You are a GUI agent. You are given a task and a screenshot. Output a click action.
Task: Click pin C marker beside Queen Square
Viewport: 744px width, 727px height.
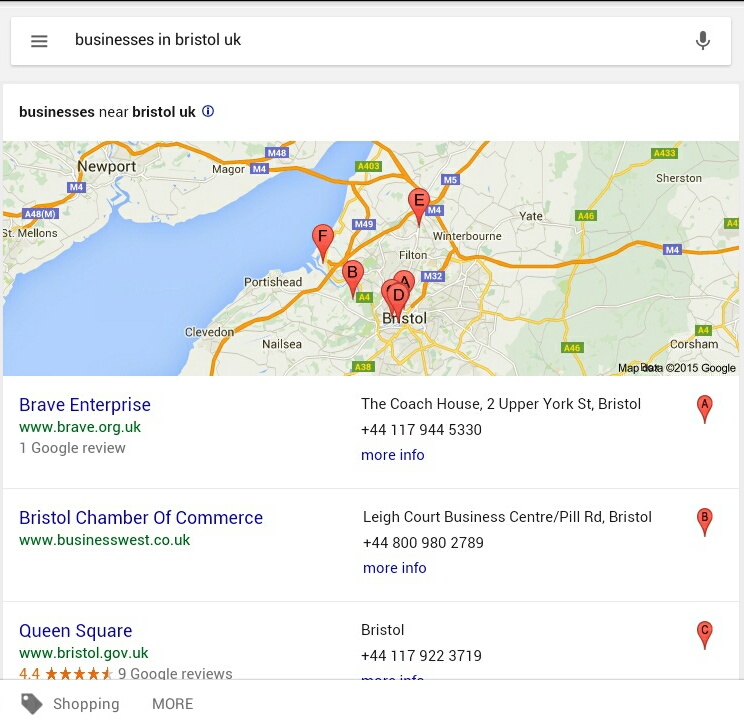(x=705, y=634)
